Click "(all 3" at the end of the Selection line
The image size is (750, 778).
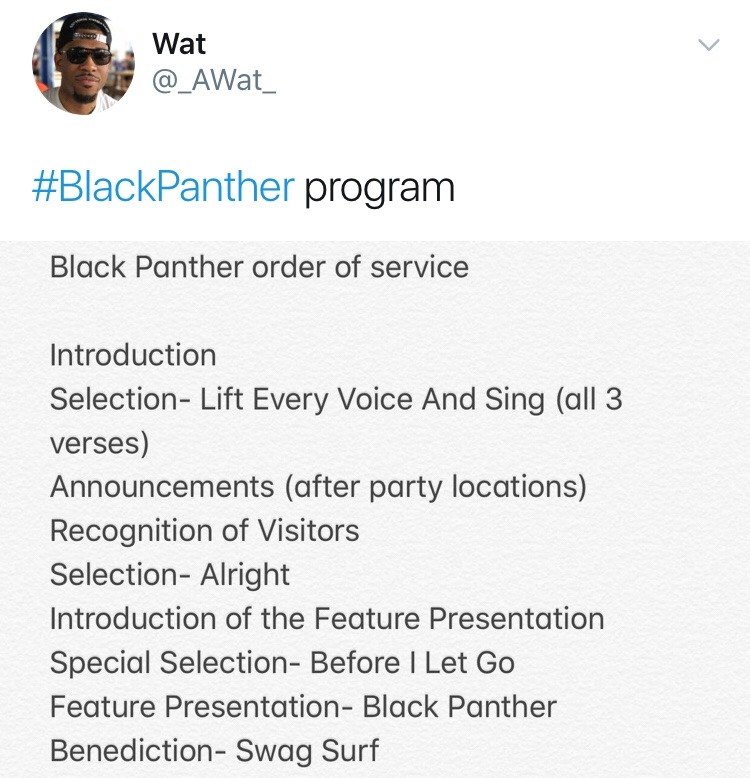click(x=587, y=399)
